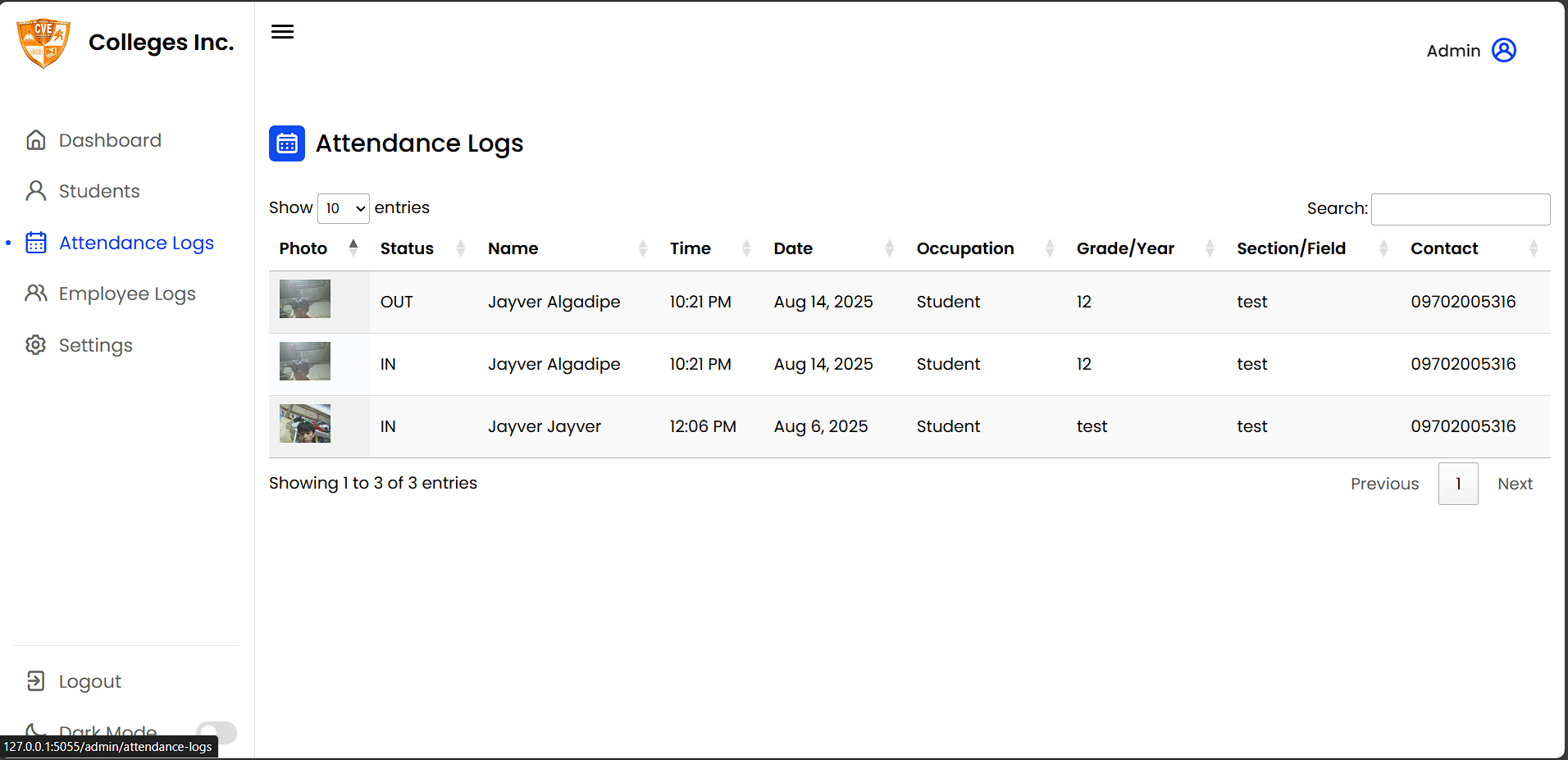Click the Previous pagination button
Screen dimensions: 1568x760
click(1384, 484)
